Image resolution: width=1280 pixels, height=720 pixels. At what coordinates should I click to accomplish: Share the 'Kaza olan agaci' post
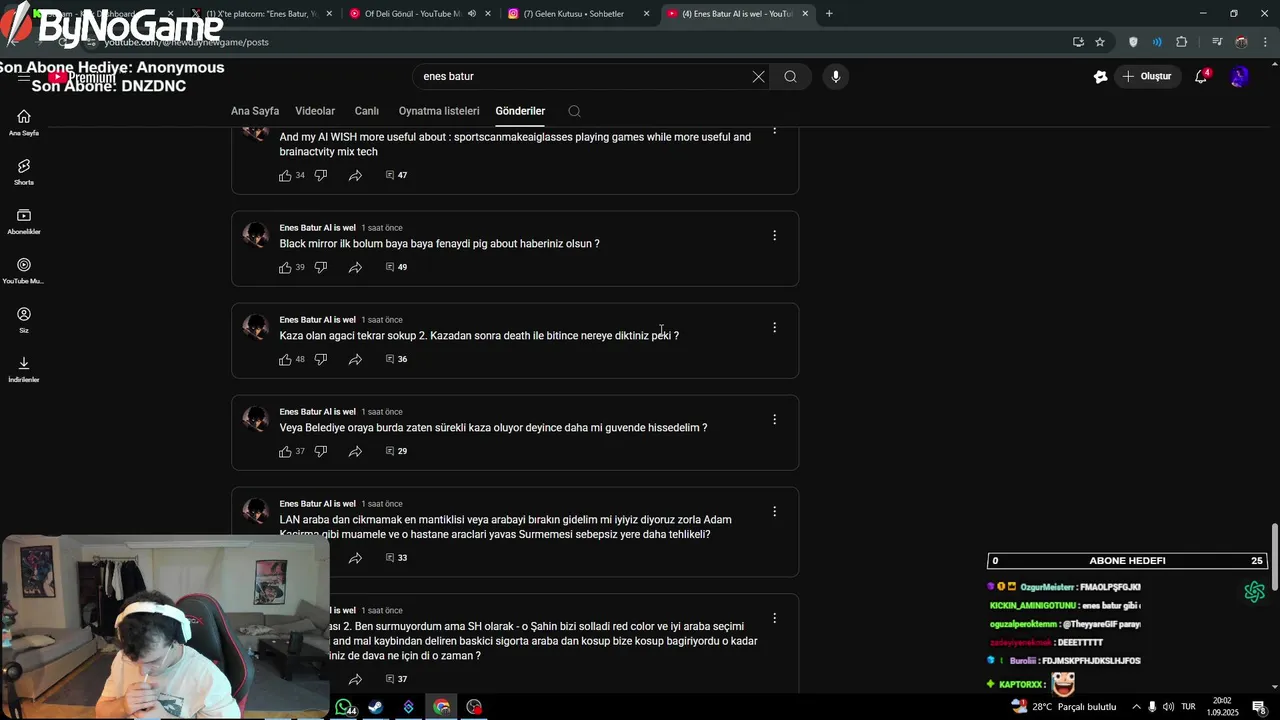pos(355,359)
